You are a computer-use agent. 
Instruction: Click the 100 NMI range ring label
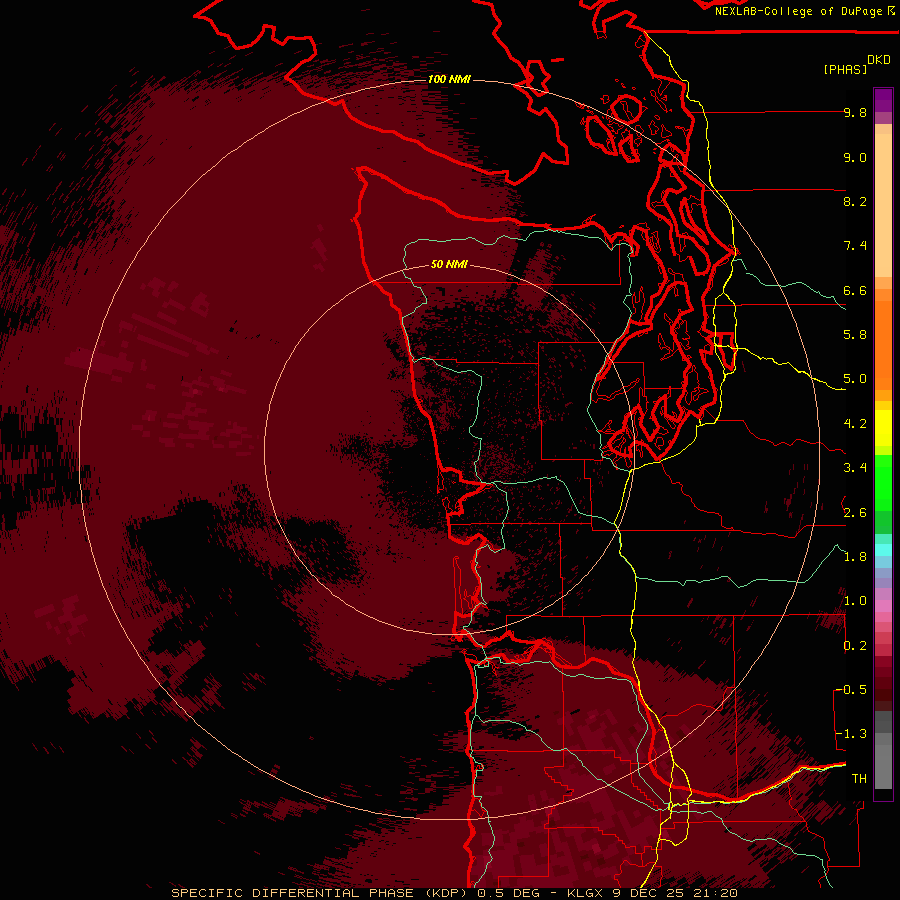(x=449, y=79)
